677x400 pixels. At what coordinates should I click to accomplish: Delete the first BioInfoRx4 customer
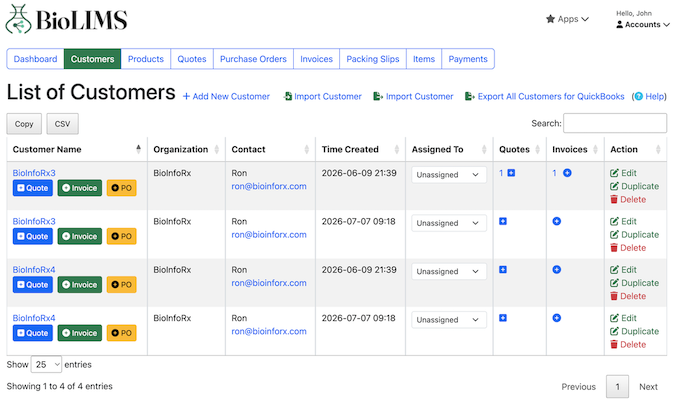pyautogui.click(x=628, y=296)
